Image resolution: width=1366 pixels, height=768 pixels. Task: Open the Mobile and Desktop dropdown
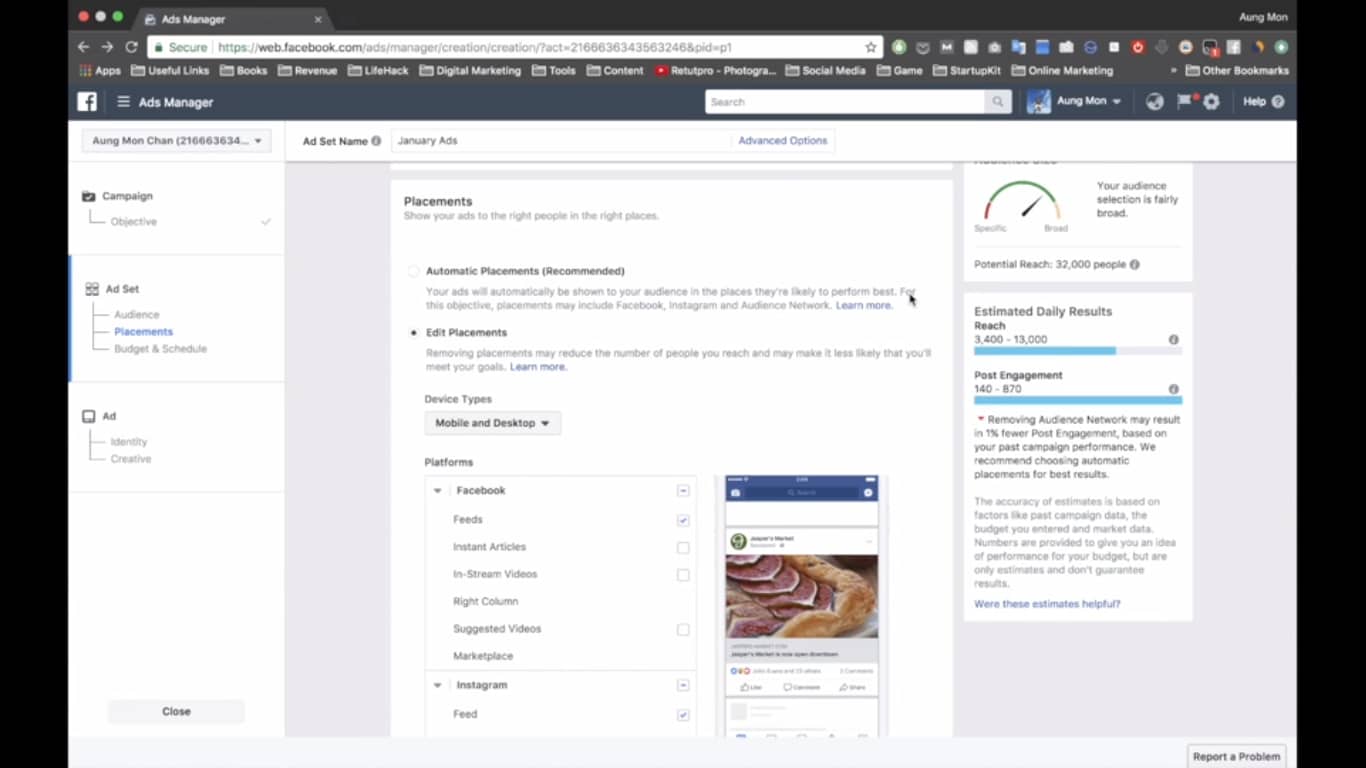click(492, 423)
